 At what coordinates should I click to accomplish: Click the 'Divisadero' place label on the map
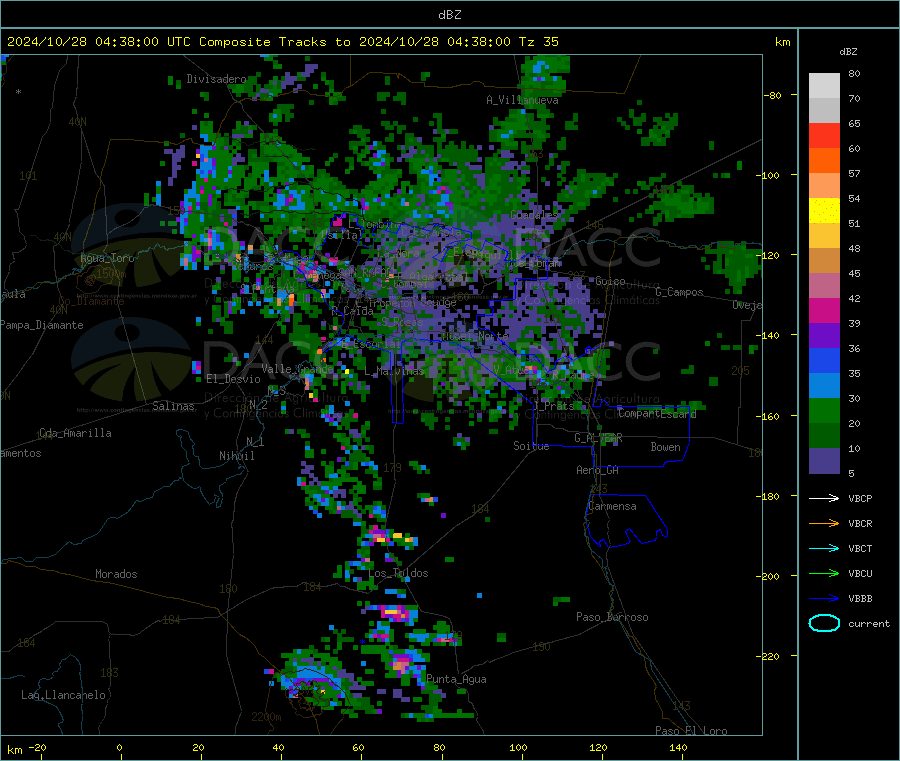tap(216, 79)
